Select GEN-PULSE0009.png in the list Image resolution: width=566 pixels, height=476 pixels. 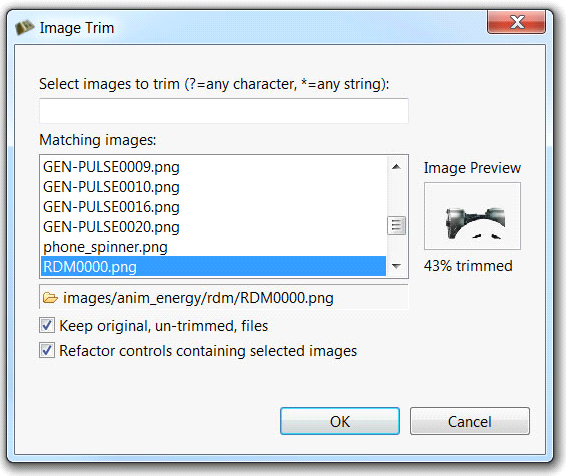pyautogui.click(x=213, y=167)
